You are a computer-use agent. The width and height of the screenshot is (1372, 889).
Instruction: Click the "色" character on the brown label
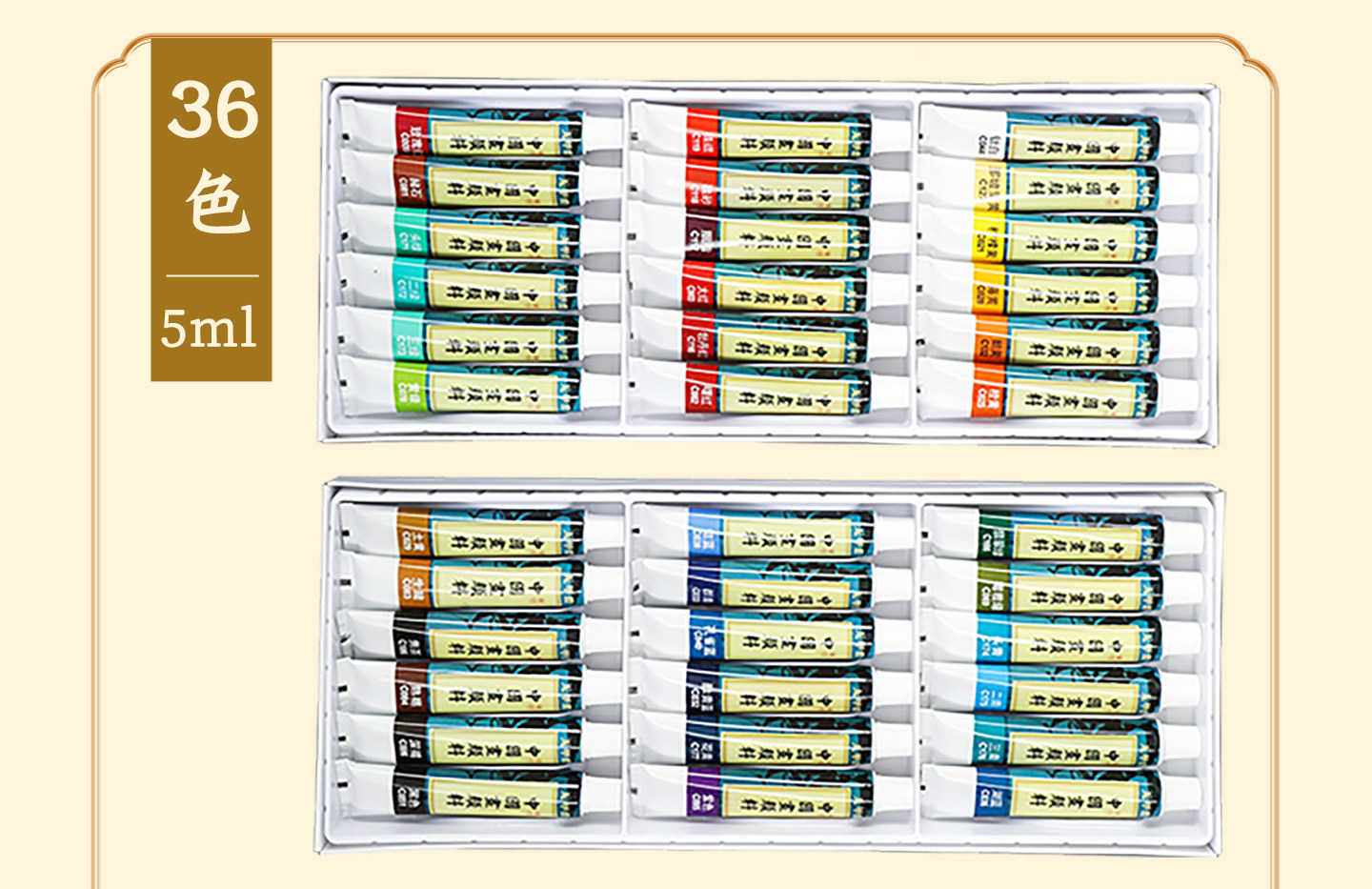click(x=217, y=202)
